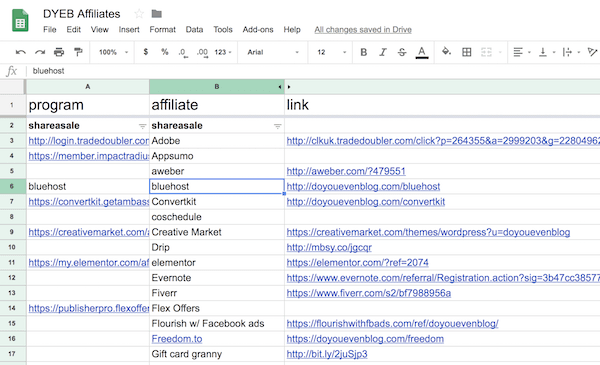Select the Creative Market cell
This screenshot has width=600, height=365.
pos(217,232)
